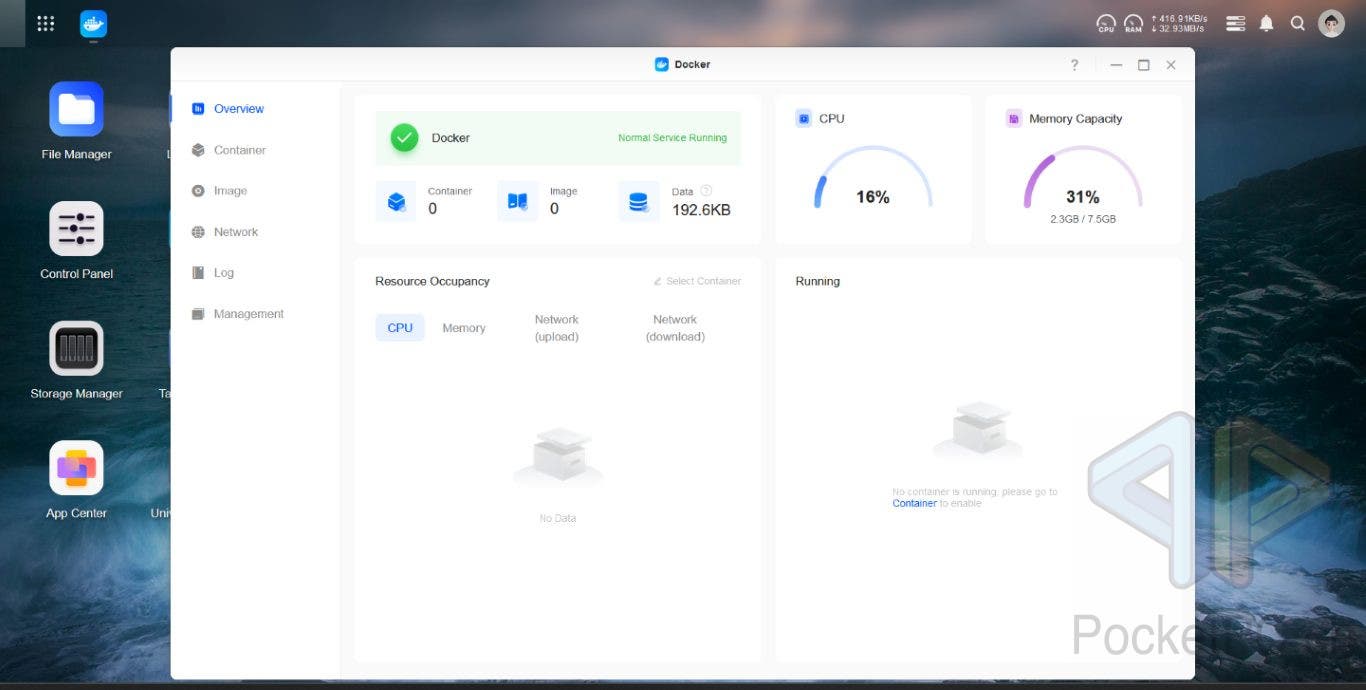This screenshot has width=1366, height=690.
Task: Click the Container count cube icon
Action: coord(396,201)
